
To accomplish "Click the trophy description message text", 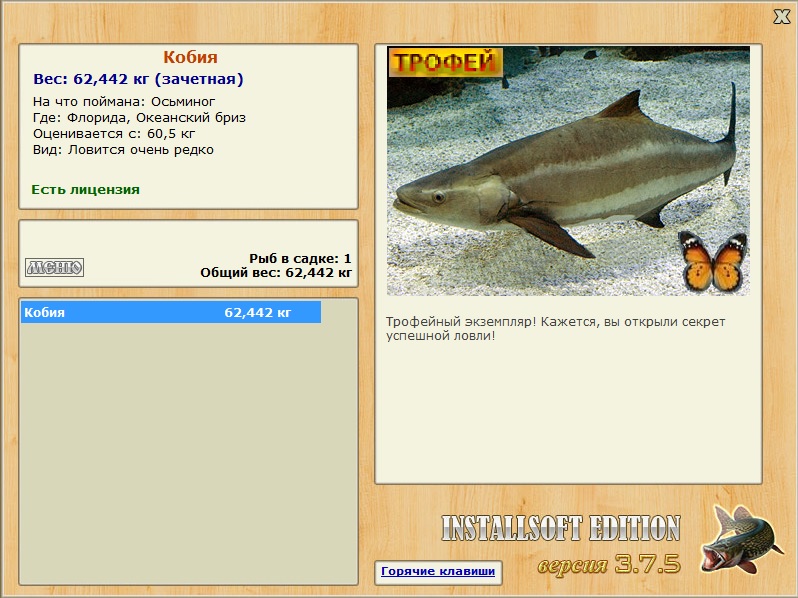I will (555, 329).
